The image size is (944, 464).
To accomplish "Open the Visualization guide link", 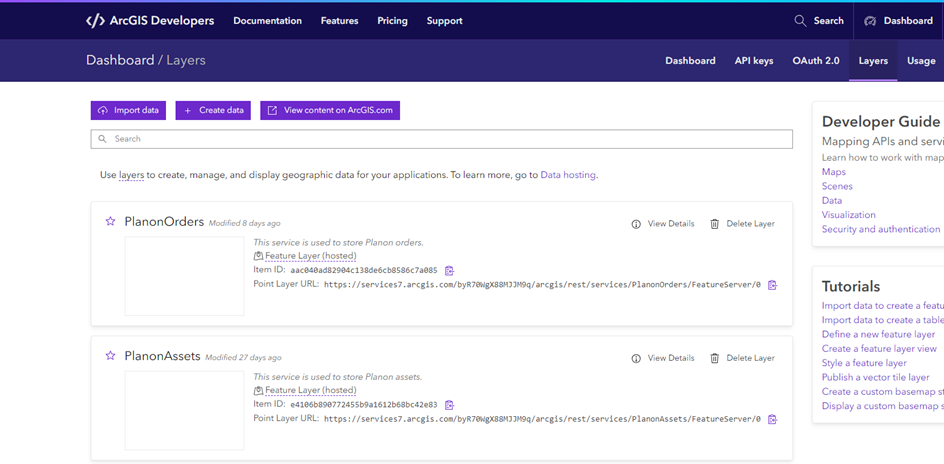I will pos(849,215).
